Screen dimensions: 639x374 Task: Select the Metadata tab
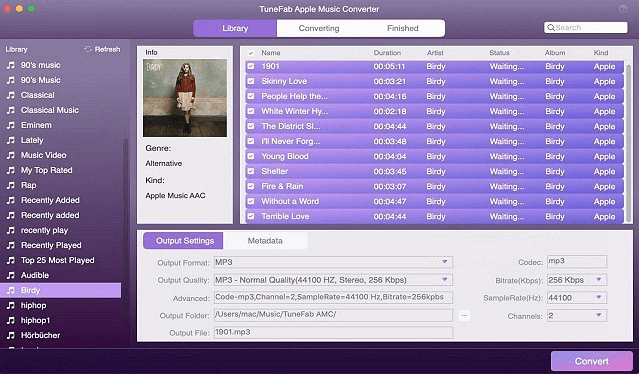coord(265,241)
